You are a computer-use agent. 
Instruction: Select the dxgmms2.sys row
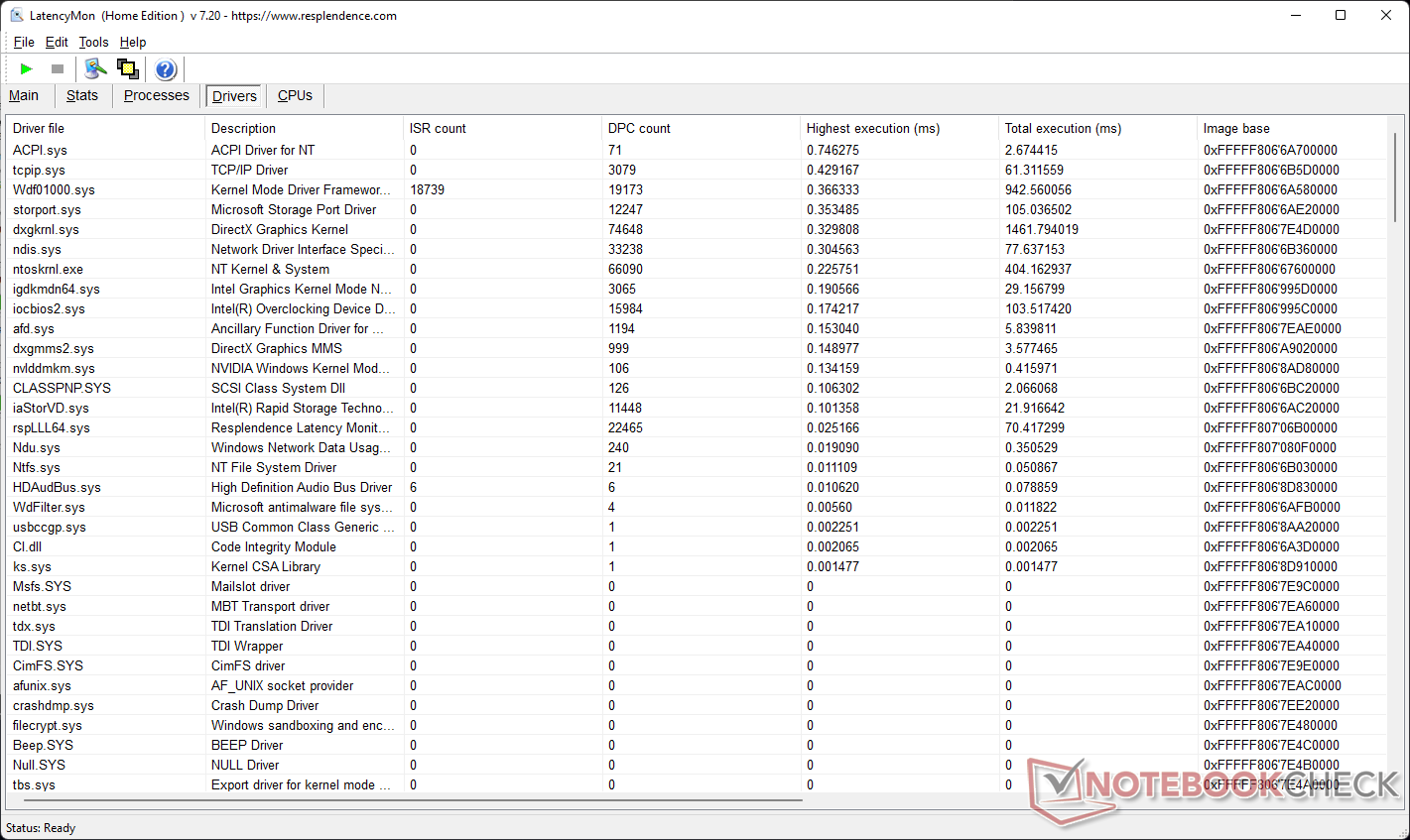coord(698,348)
